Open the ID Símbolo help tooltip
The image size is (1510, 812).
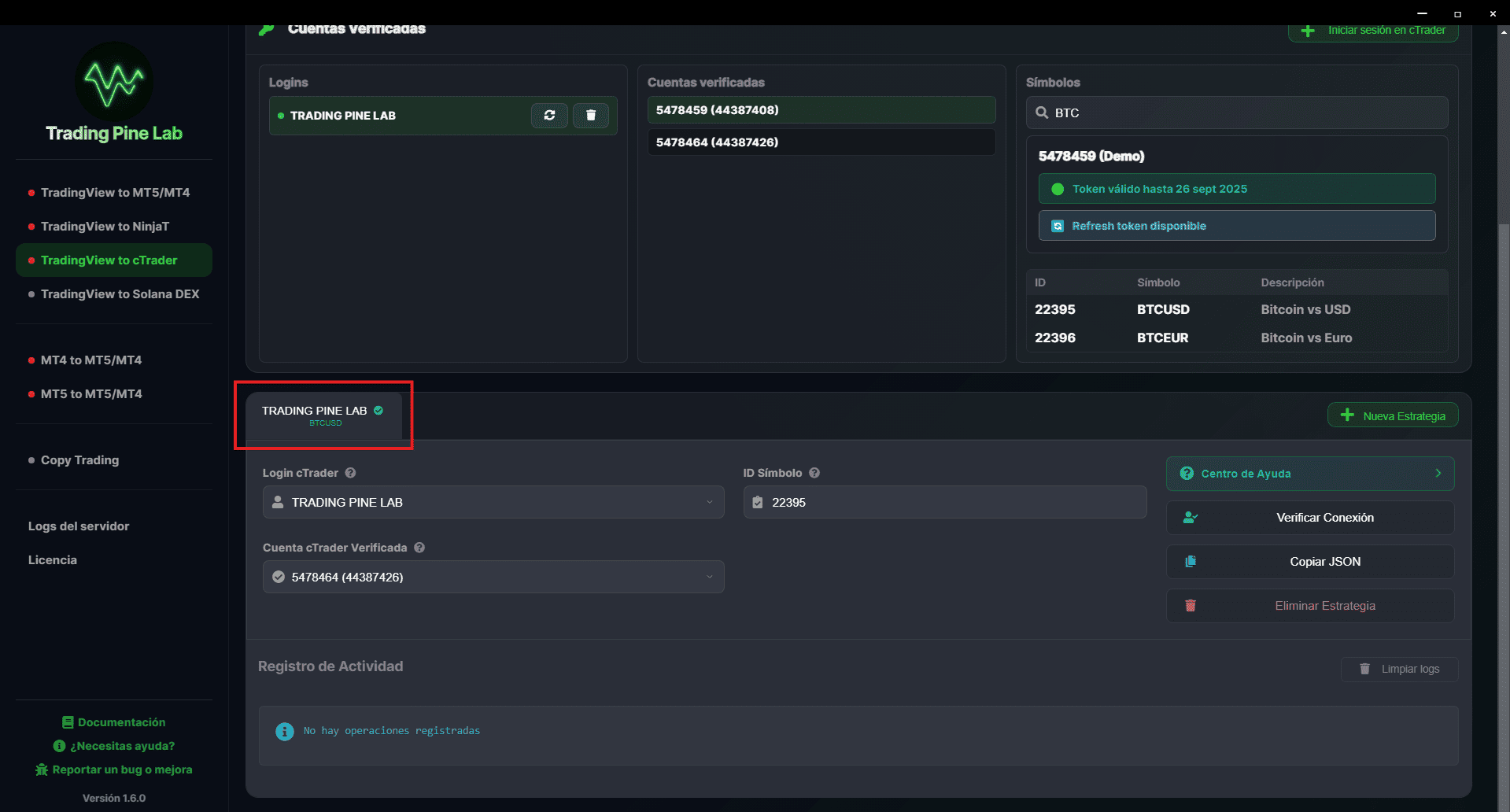814,473
